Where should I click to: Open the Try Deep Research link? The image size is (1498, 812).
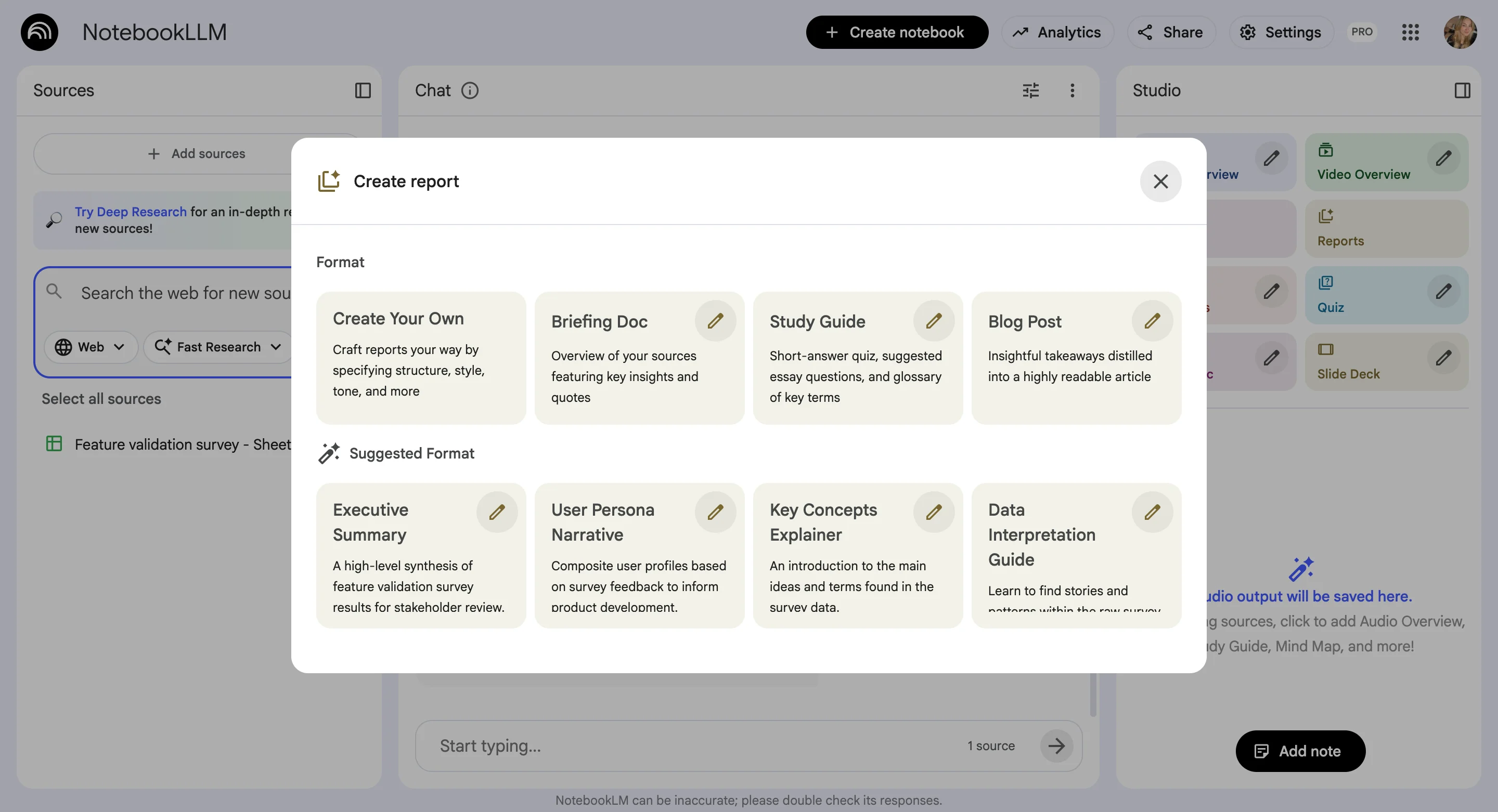[130, 212]
